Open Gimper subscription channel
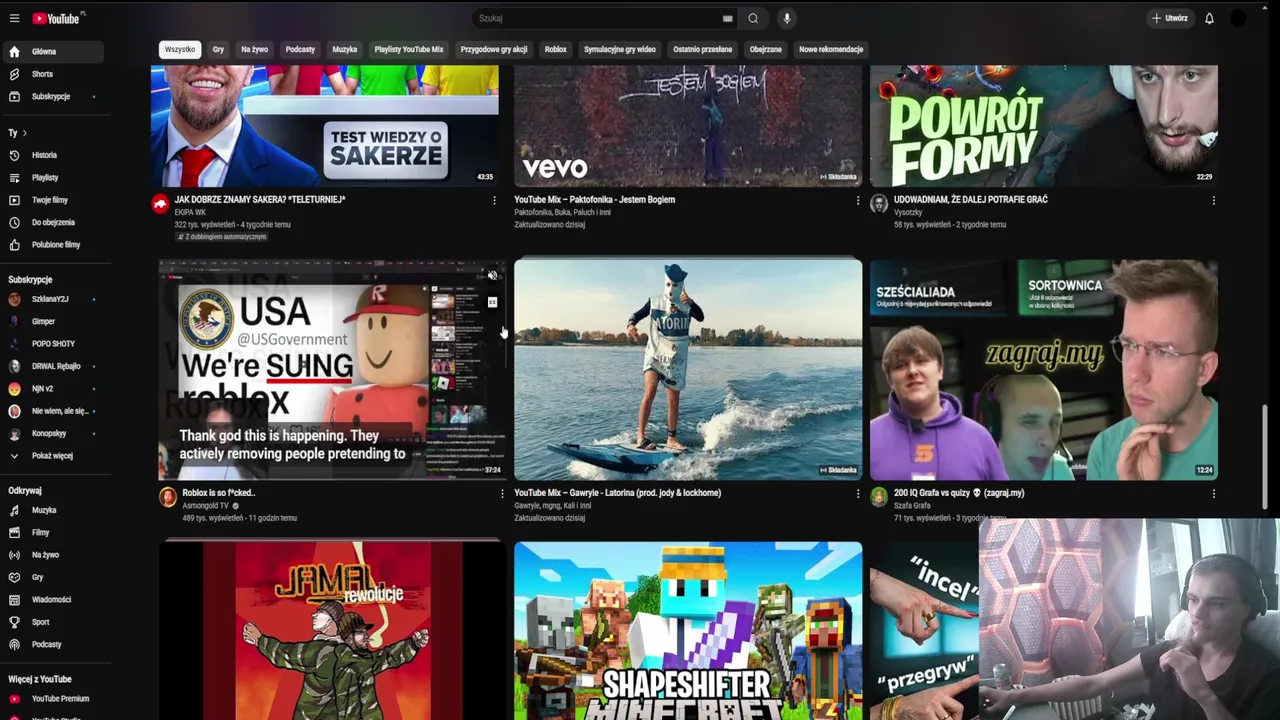 52,322
